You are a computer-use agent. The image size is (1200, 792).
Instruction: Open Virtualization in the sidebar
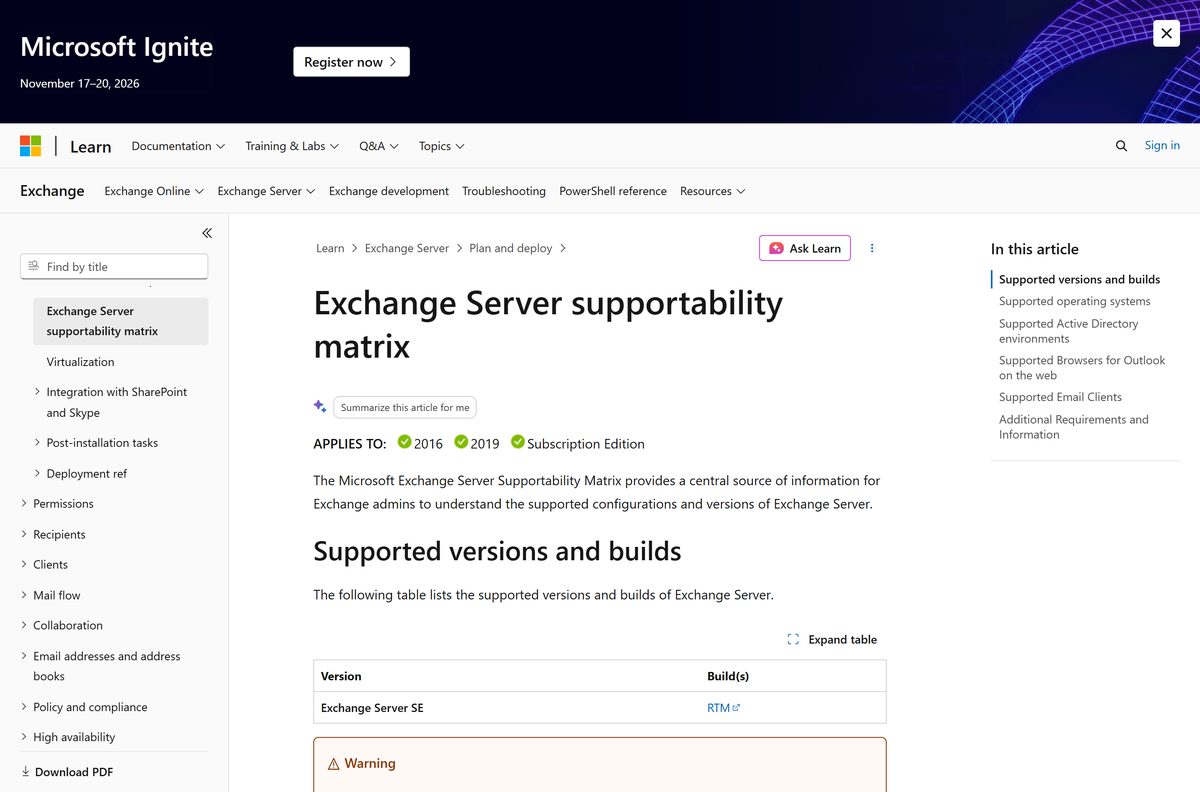(x=80, y=362)
